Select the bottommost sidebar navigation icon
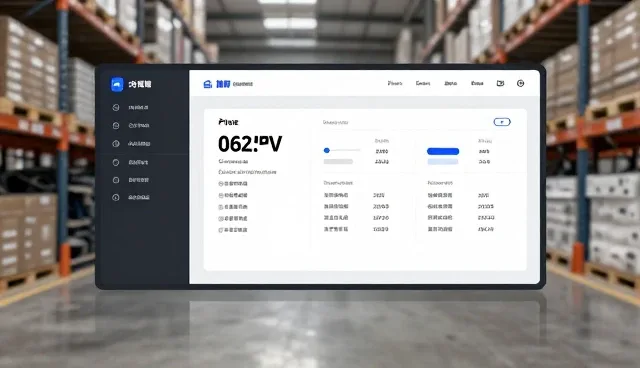 point(116,197)
